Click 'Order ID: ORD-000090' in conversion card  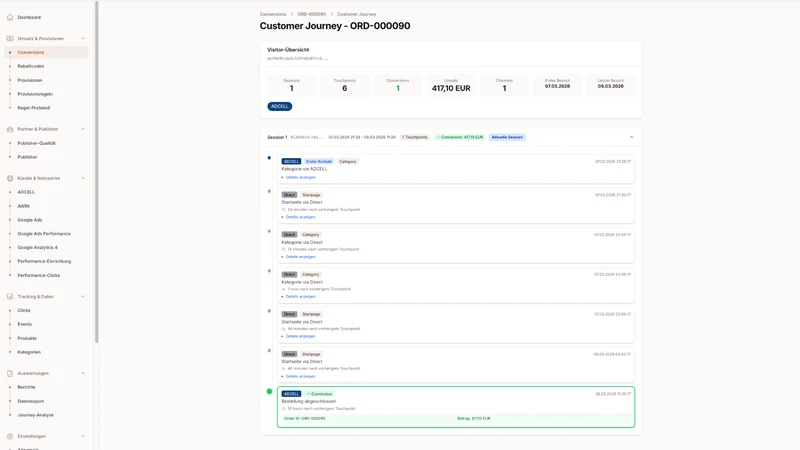click(305, 418)
